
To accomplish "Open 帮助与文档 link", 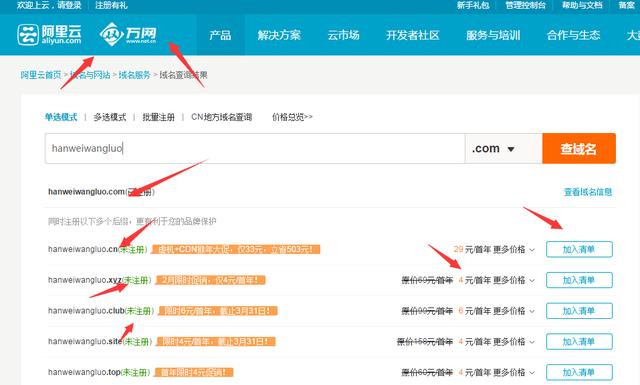I will coord(582,5).
